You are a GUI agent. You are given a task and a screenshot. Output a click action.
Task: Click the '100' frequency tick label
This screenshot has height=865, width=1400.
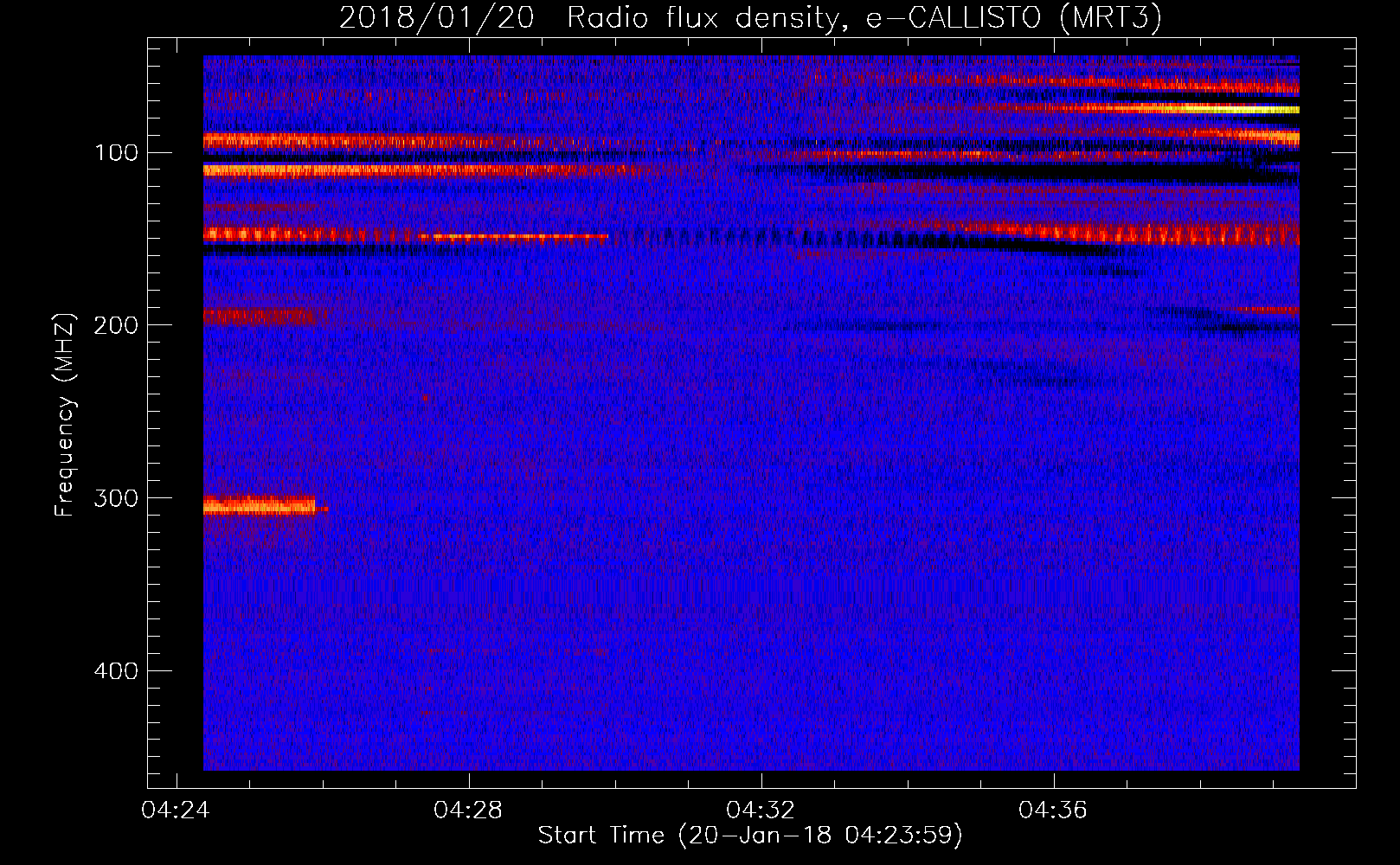pos(116,153)
